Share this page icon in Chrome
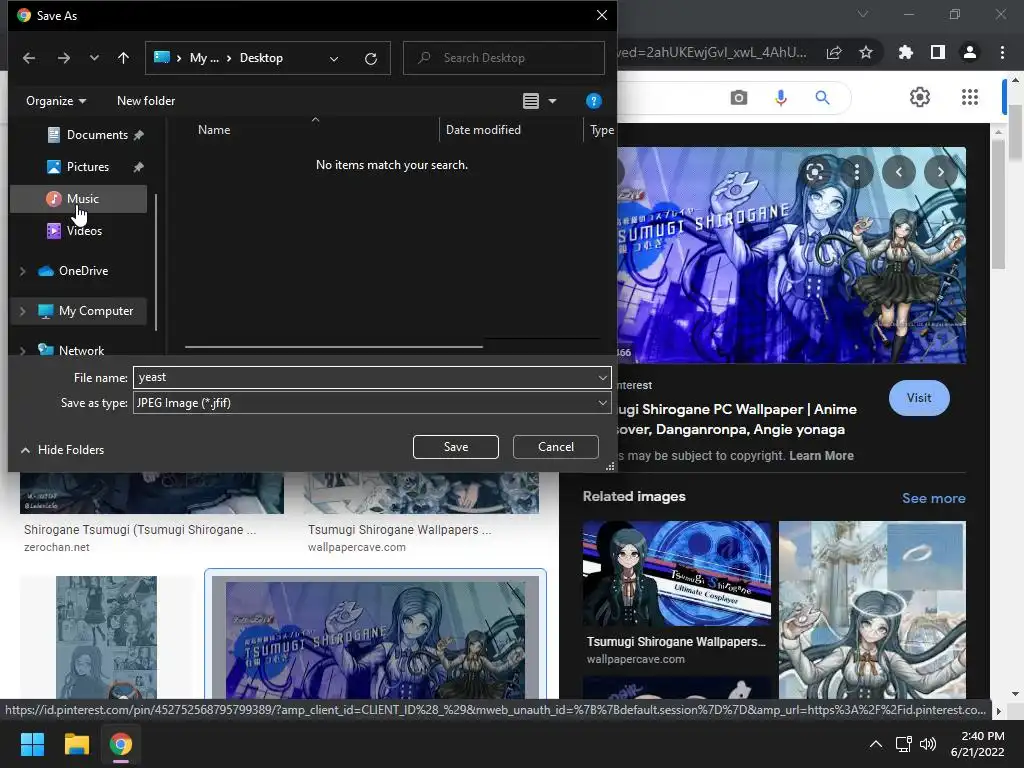This screenshot has width=1024, height=768. pyautogui.click(x=834, y=52)
